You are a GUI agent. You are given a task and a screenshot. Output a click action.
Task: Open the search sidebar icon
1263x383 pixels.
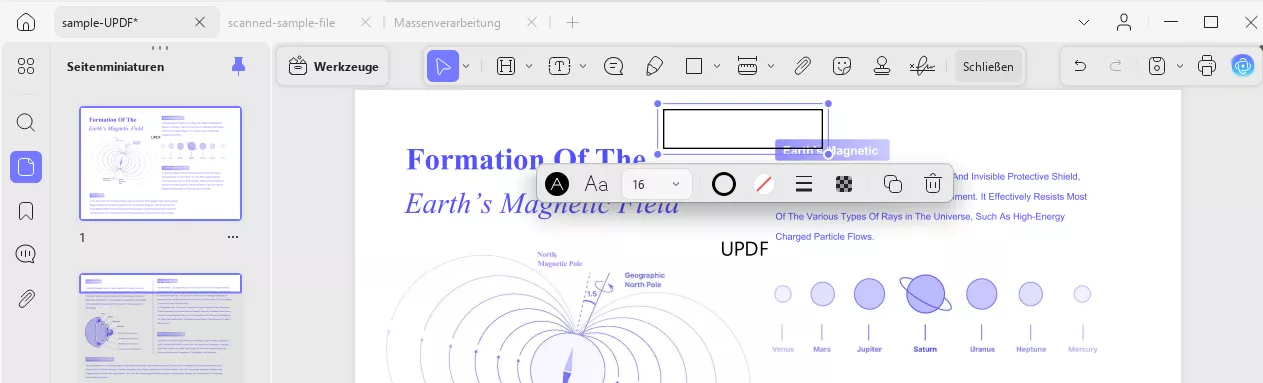tap(26, 123)
